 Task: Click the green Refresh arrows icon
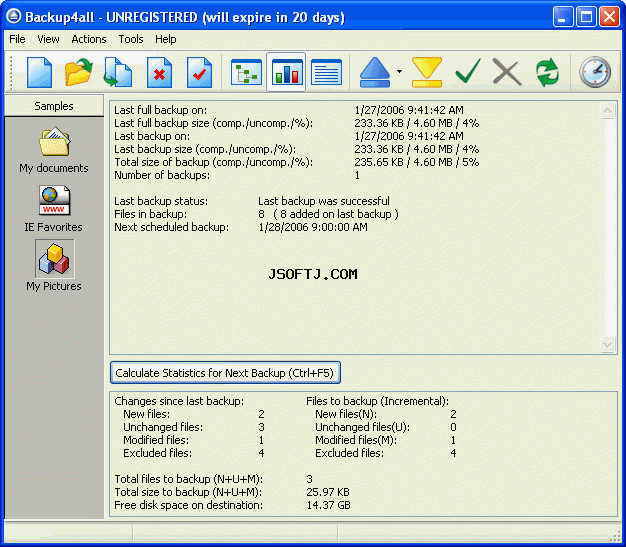[x=547, y=72]
